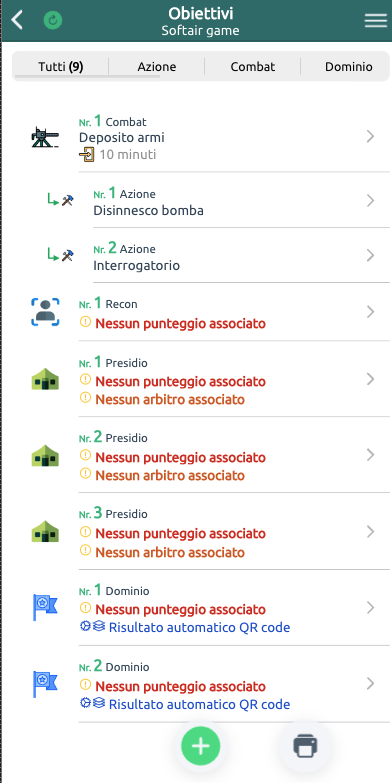The image size is (392, 783).
Task: Show all objectives via Tutti (9) tab
Action: 60,66
